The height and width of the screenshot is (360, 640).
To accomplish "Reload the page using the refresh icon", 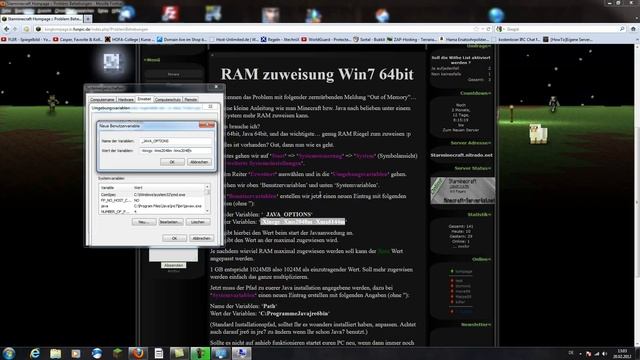I will (488, 29).
